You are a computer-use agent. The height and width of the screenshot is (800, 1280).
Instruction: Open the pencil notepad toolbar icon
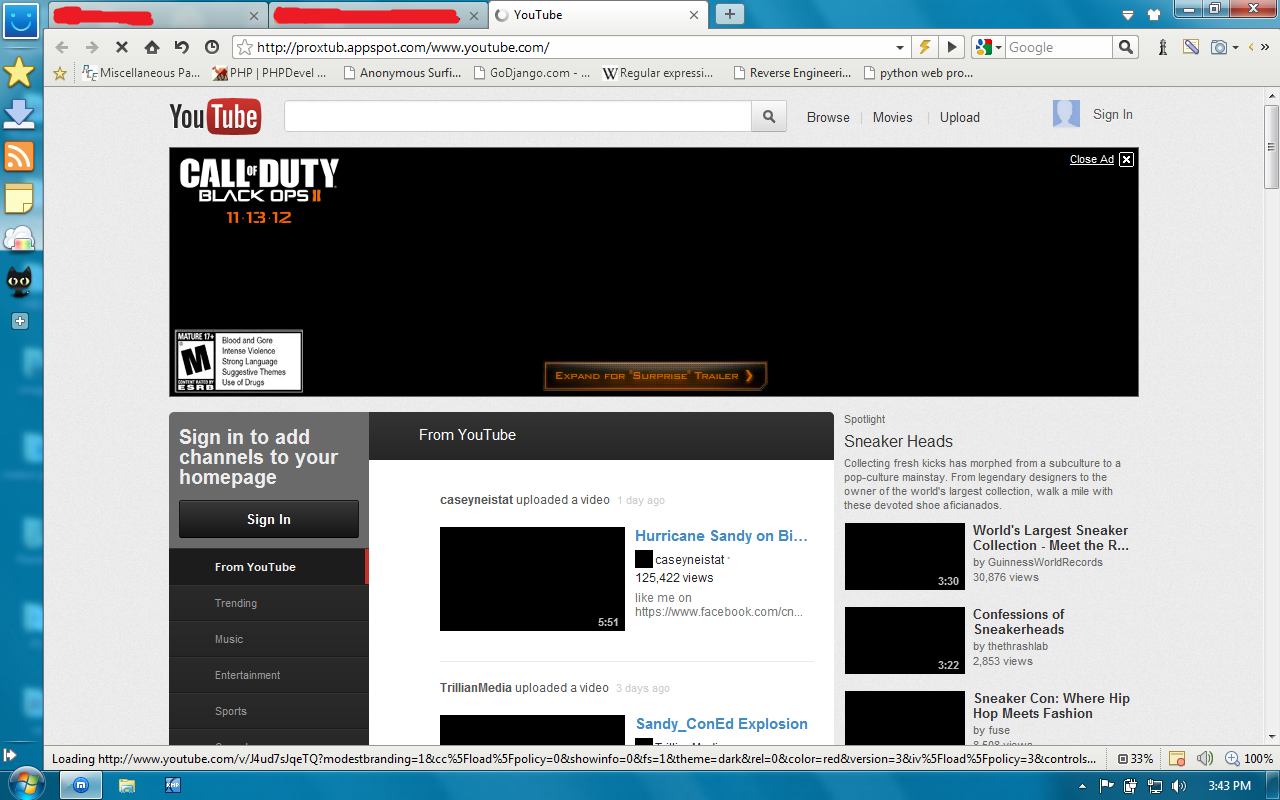coord(1190,47)
